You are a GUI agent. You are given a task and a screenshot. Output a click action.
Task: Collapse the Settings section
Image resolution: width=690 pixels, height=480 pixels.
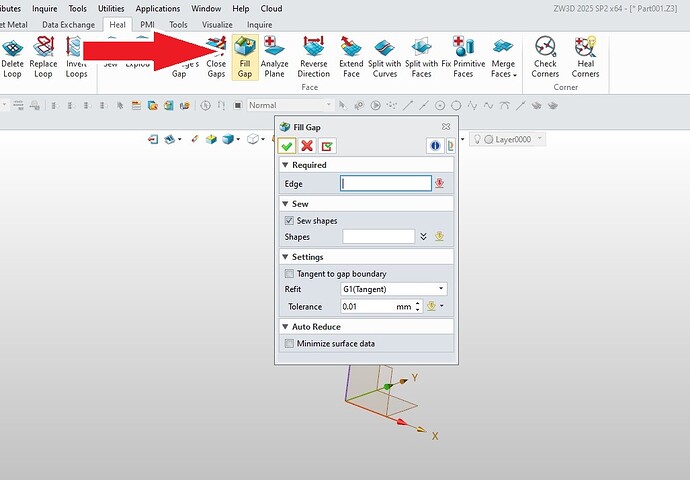point(285,257)
